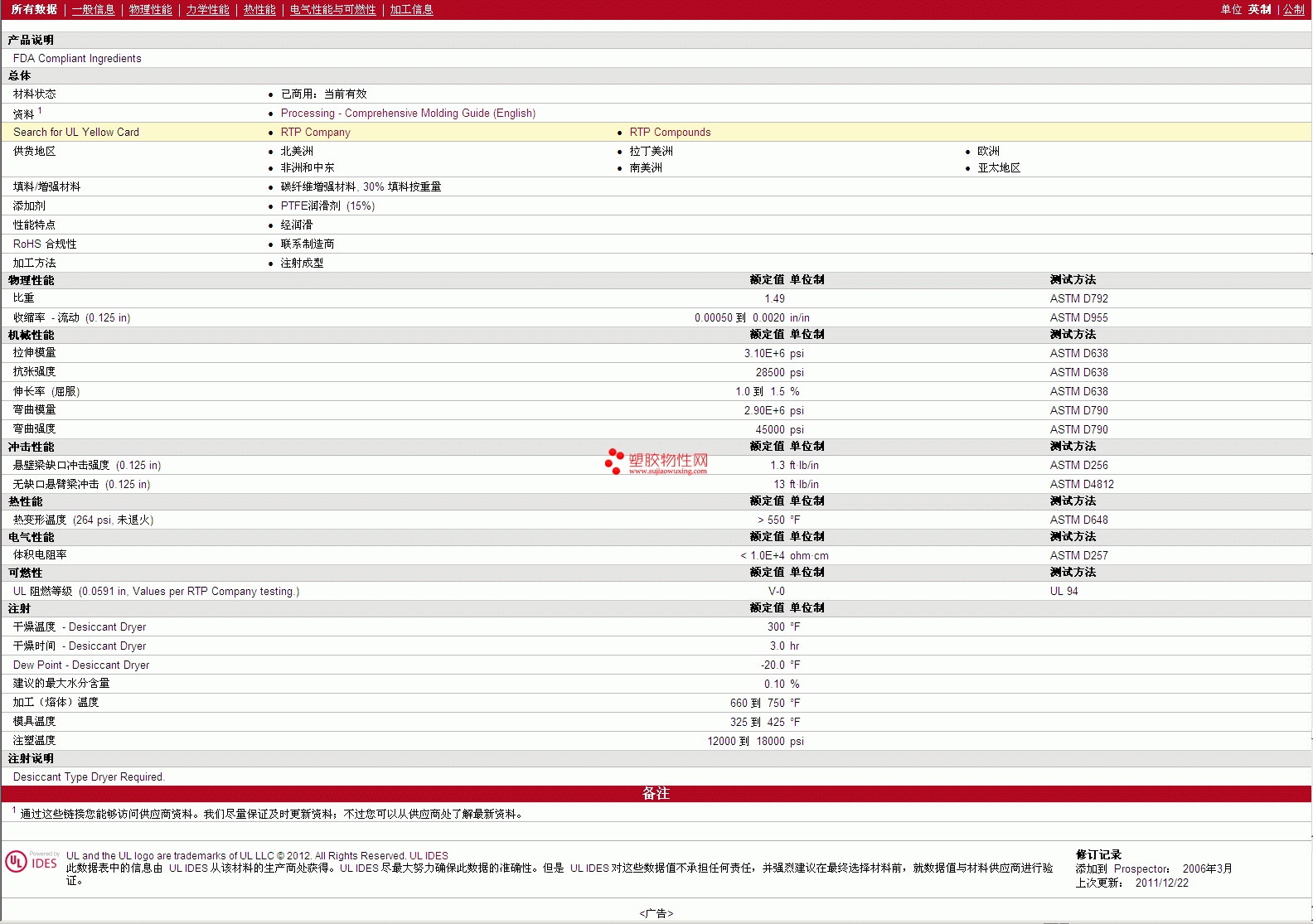The width and height of the screenshot is (1313, 924).
Task: Click 轻润滑 feature text
Action: (x=296, y=225)
